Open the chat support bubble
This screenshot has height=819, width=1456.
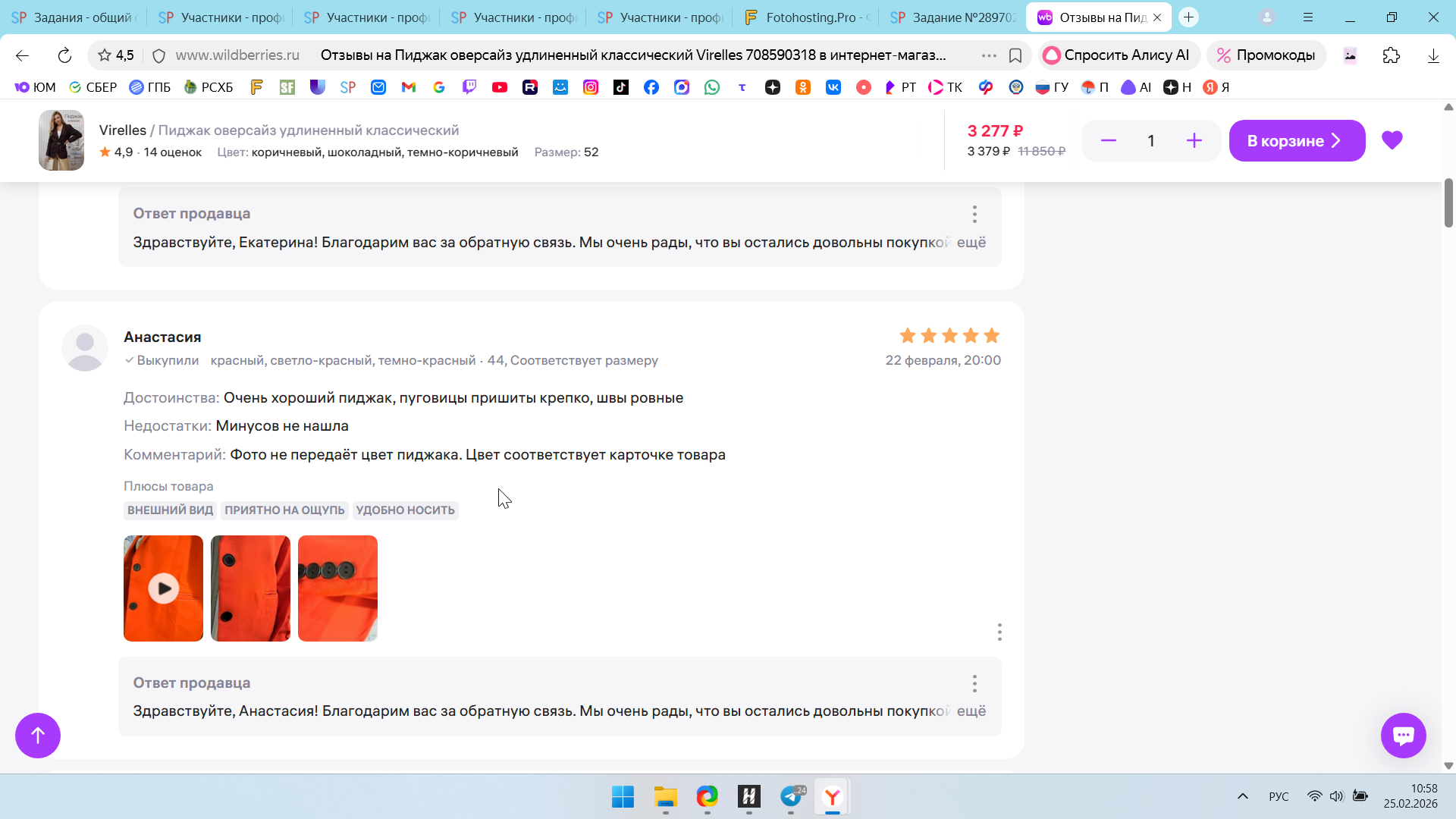click(x=1403, y=735)
